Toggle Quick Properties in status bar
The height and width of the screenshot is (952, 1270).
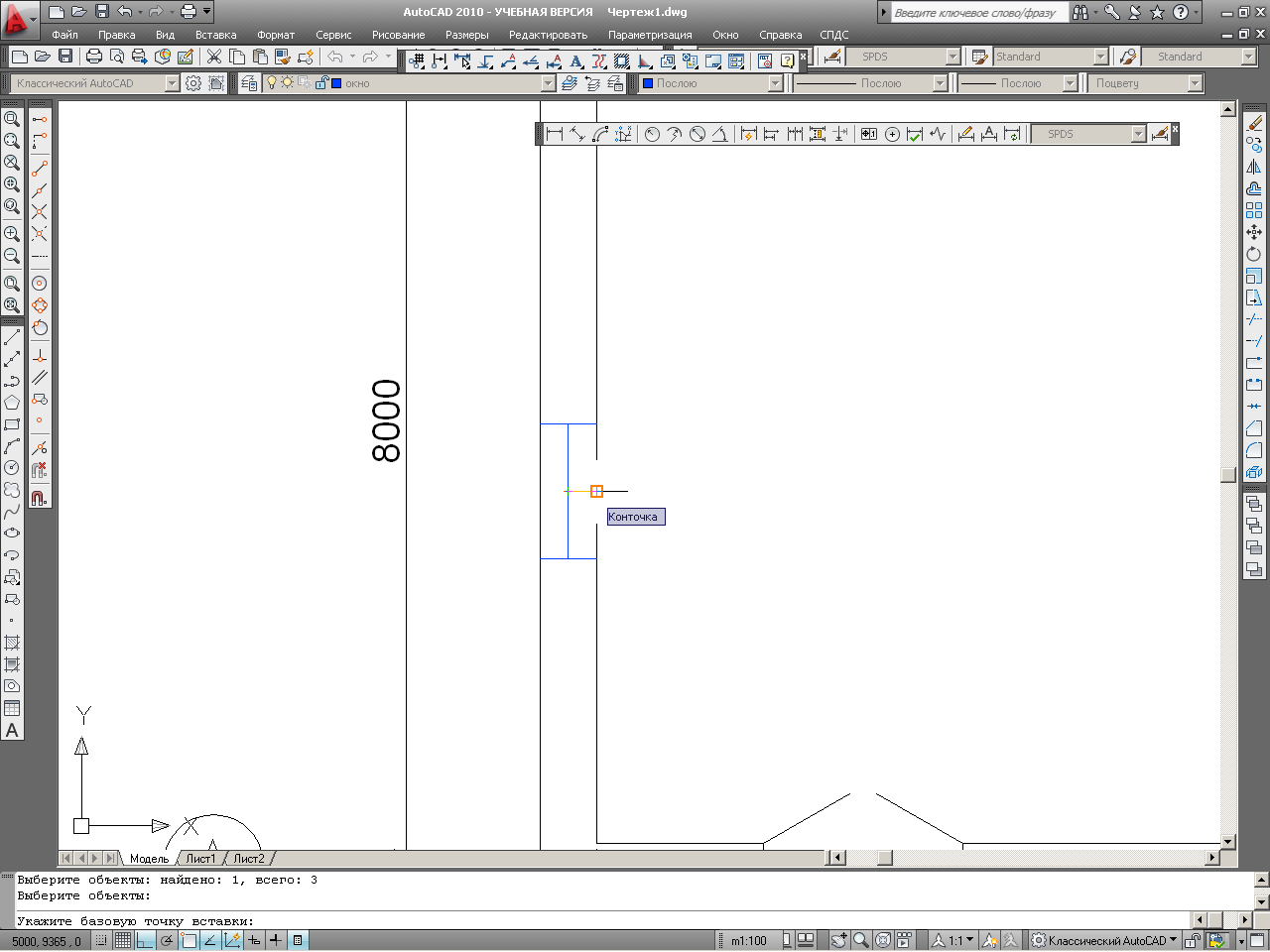(298, 940)
